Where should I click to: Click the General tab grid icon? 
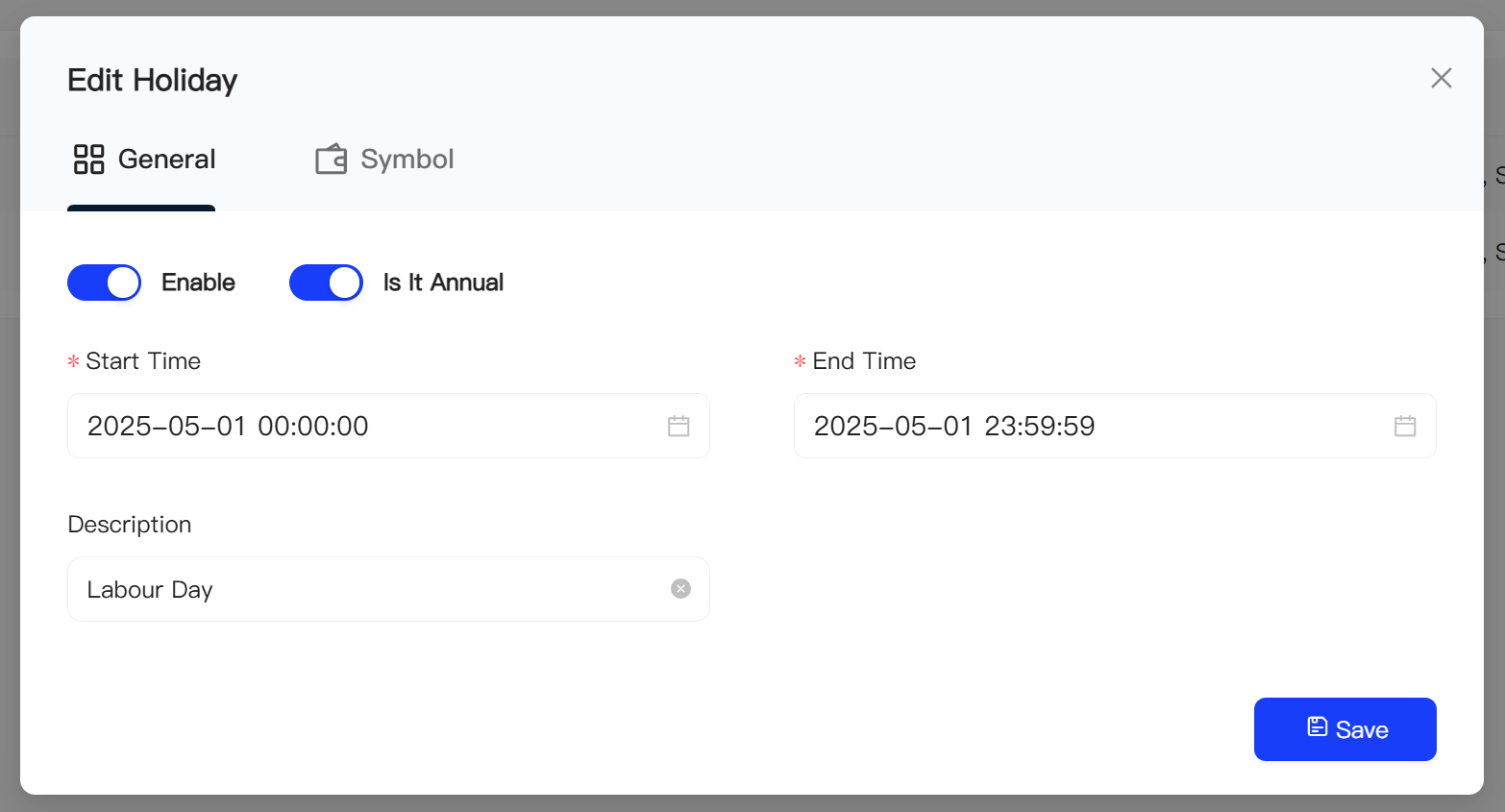pyautogui.click(x=89, y=160)
